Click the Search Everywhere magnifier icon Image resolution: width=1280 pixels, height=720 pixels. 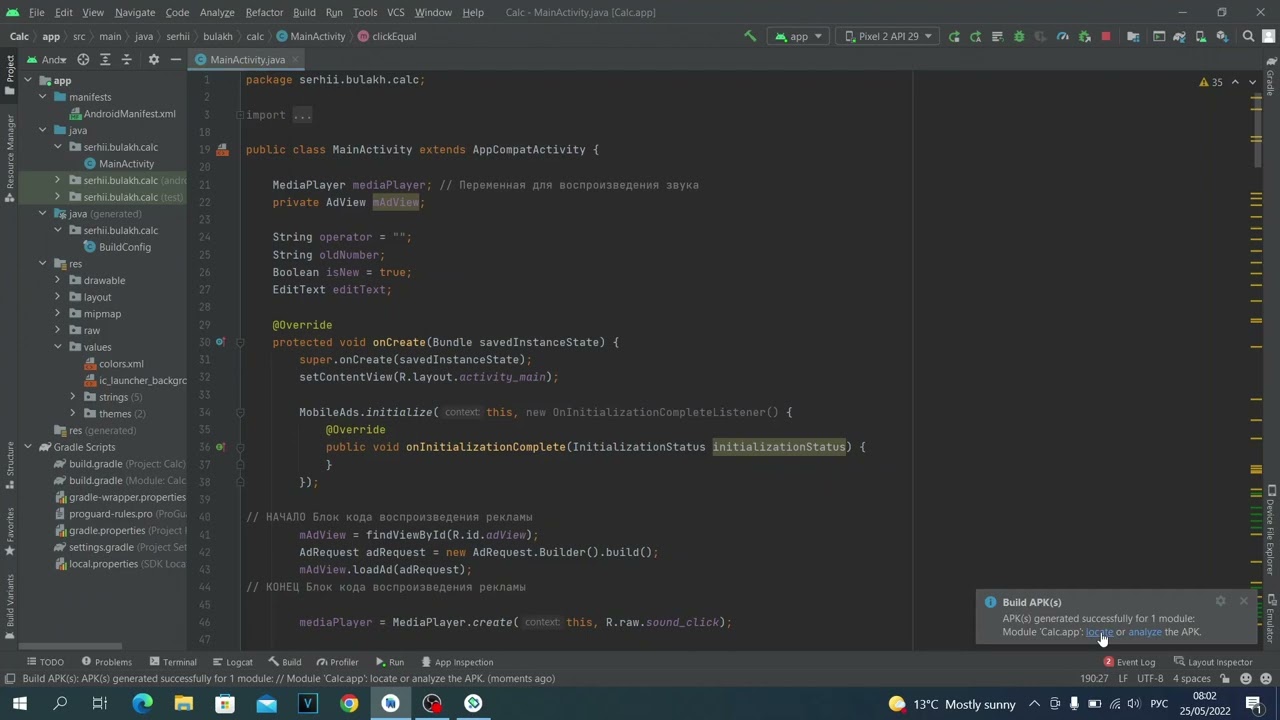tap(1248, 36)
